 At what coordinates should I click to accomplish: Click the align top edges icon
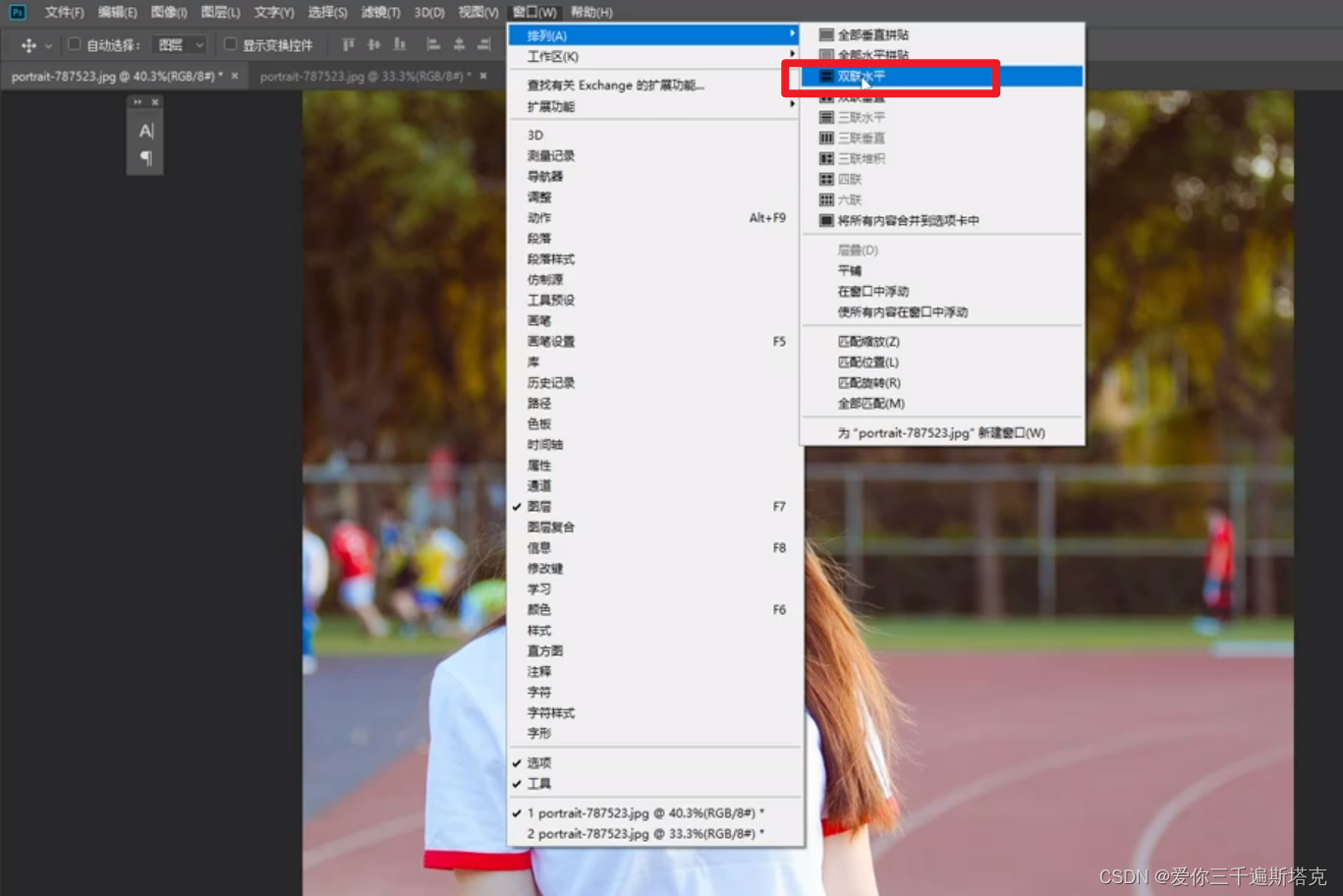point(348,44)
